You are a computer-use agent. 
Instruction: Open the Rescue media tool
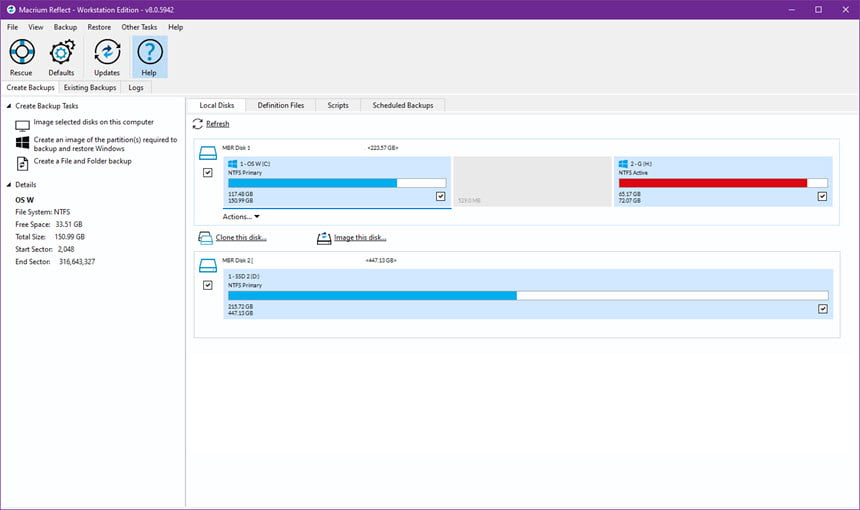point(21,53)
